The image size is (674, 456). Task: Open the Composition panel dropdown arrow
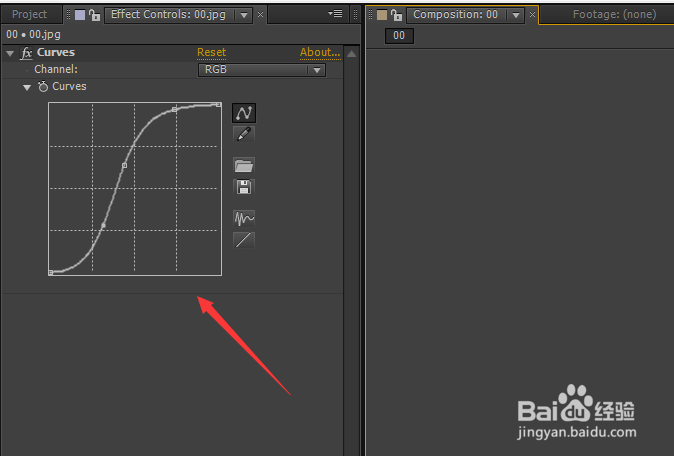click(516, 15)
